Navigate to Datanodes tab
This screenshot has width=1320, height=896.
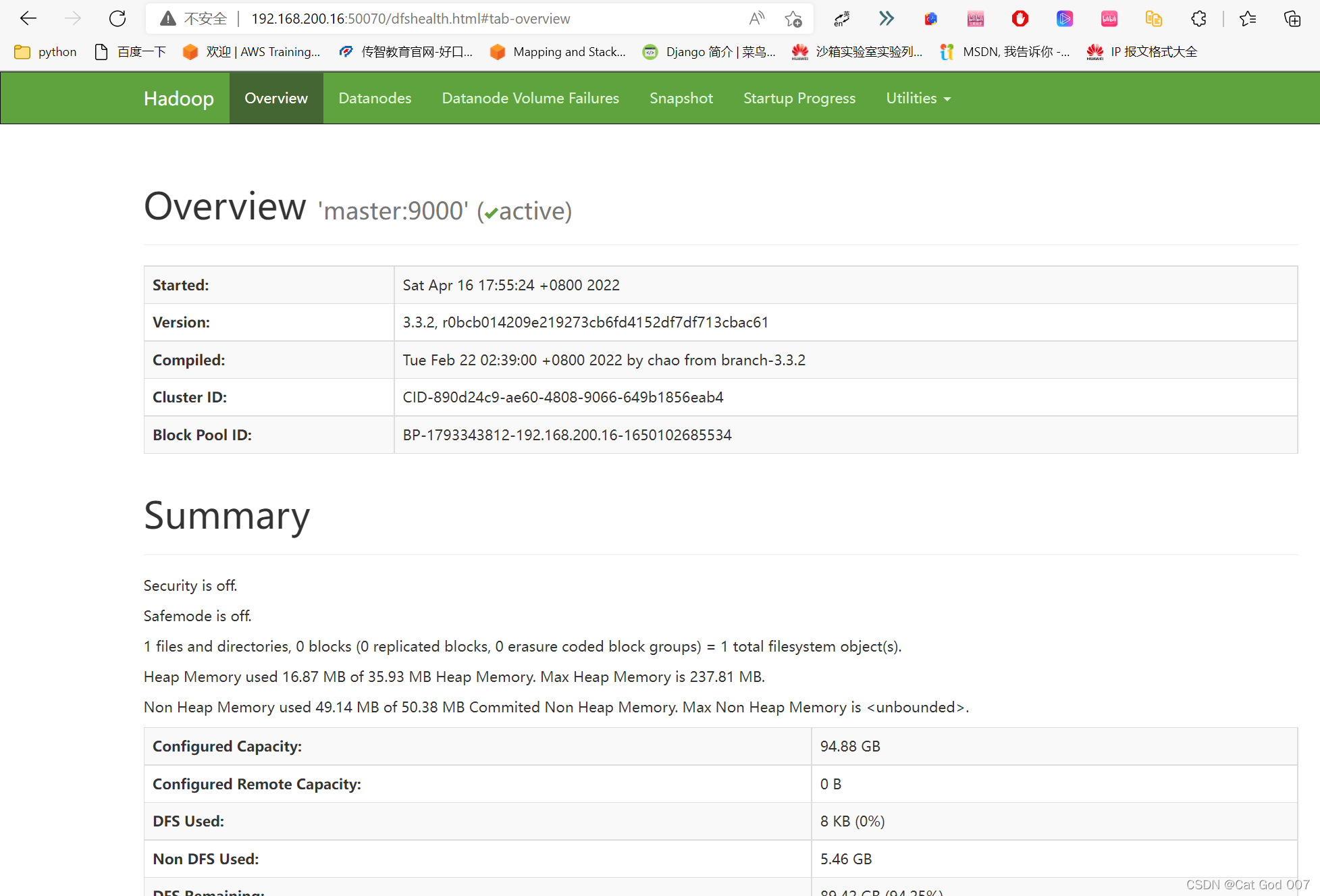pos(374,97)
